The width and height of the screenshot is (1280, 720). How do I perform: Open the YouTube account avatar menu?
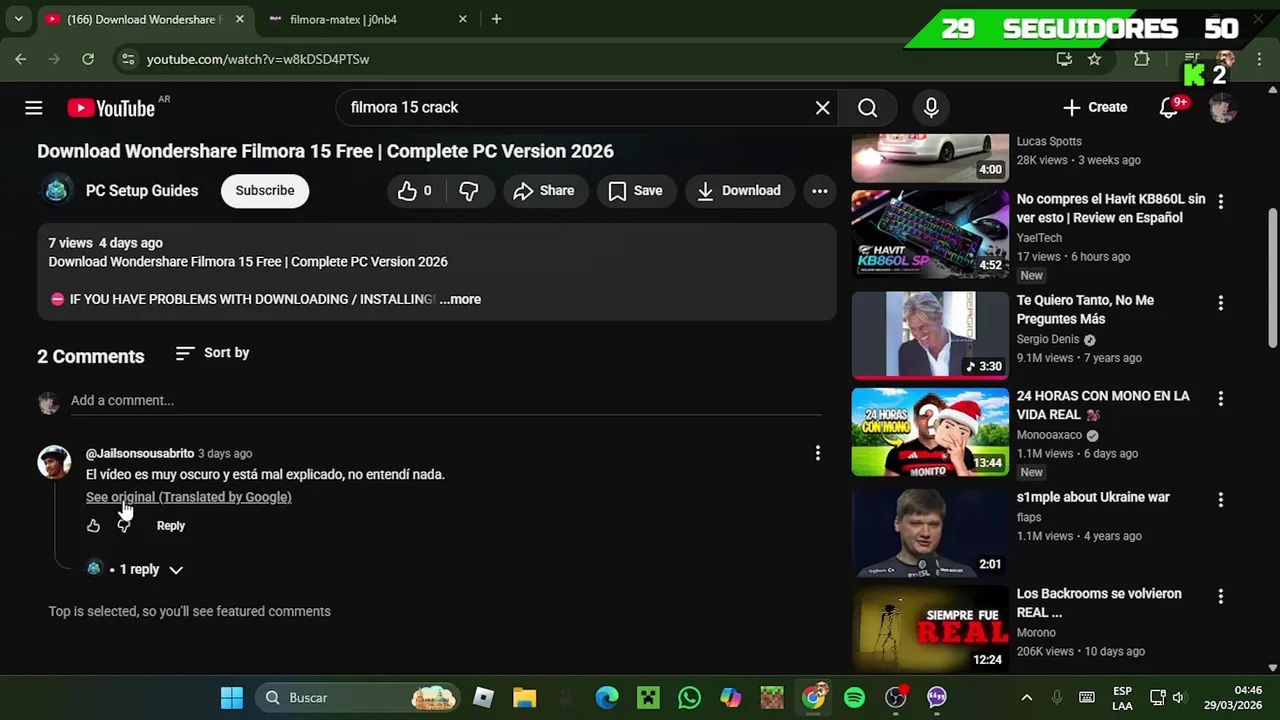point(1222,108)
